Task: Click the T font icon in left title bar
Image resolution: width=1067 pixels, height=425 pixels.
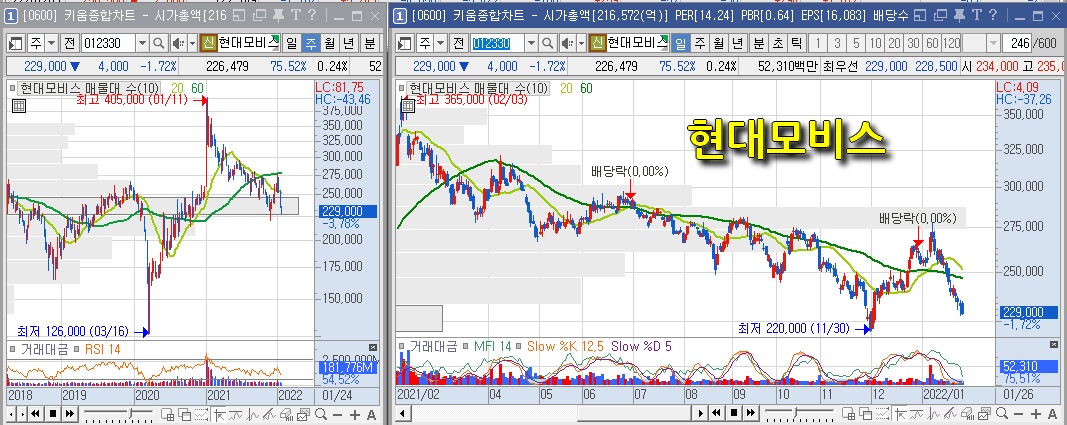Action: (x=295, y=14)
